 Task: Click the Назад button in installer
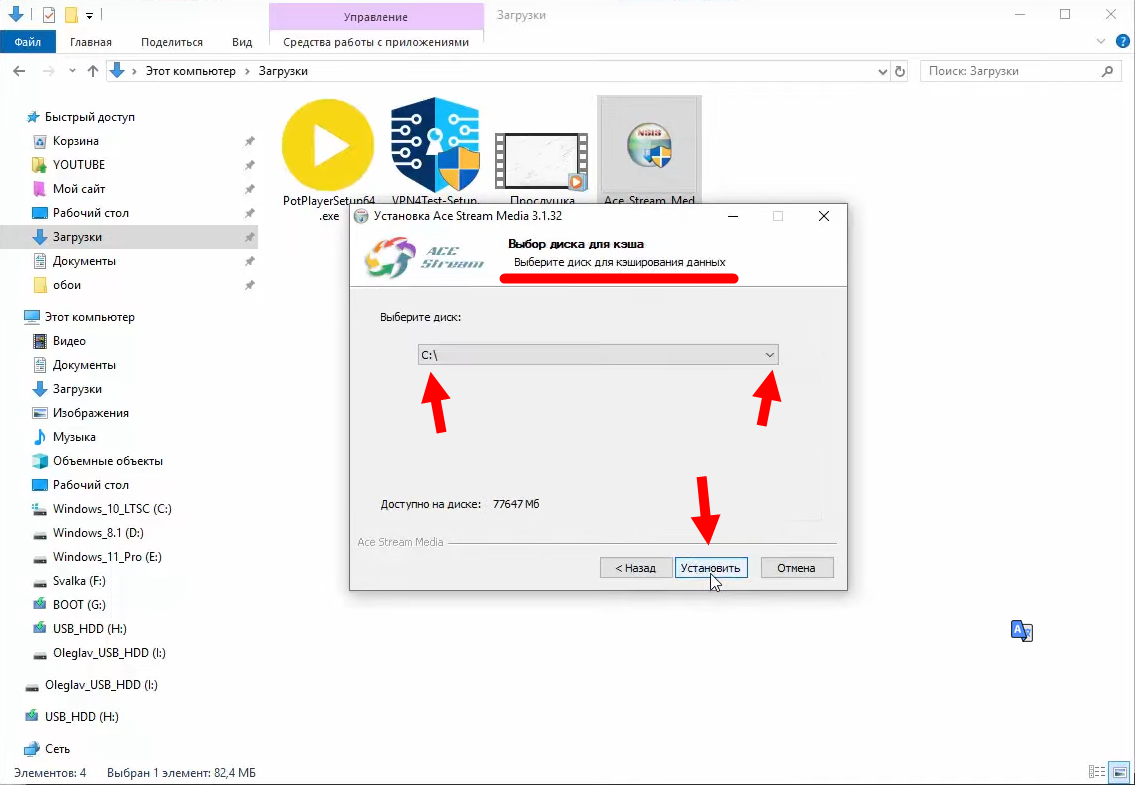tap(635, 568)
